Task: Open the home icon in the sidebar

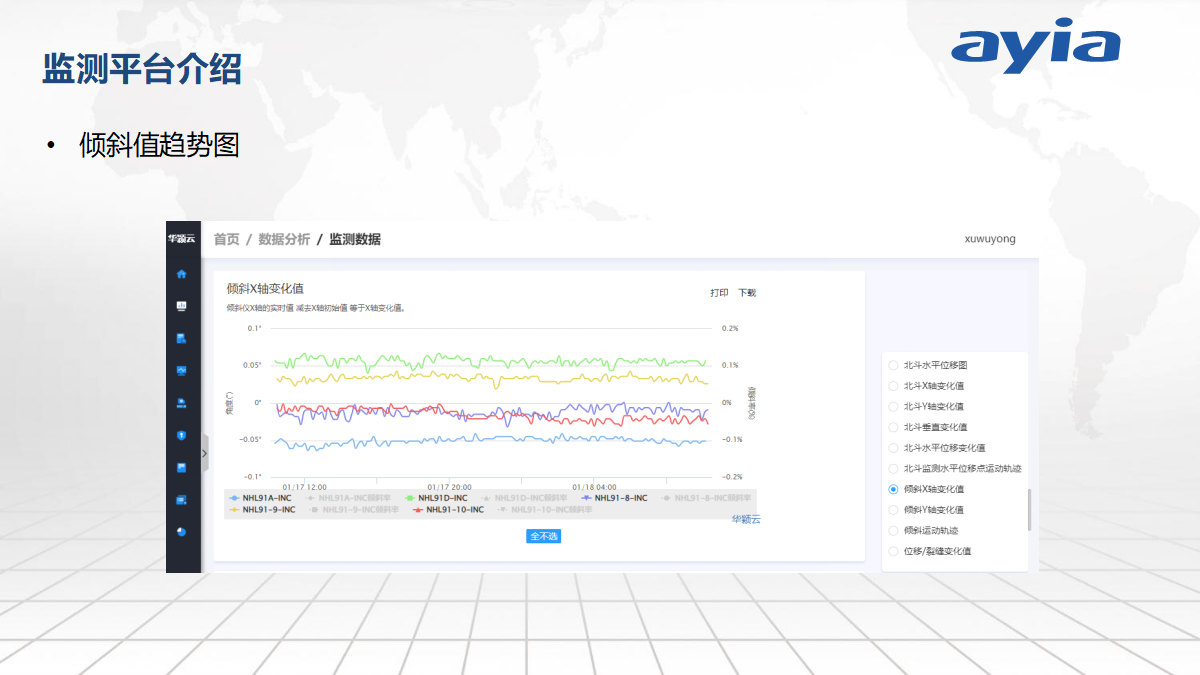Action: (182, 273)
